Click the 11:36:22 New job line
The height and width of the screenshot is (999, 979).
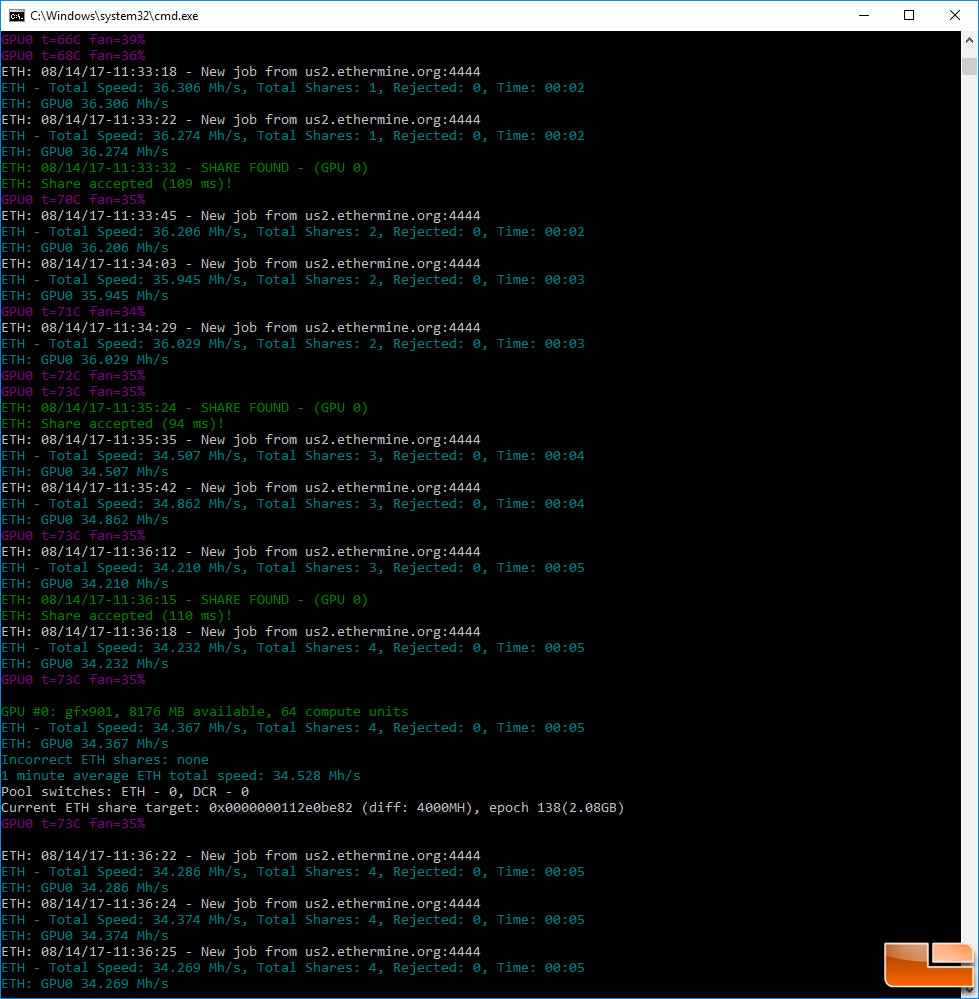241,856
